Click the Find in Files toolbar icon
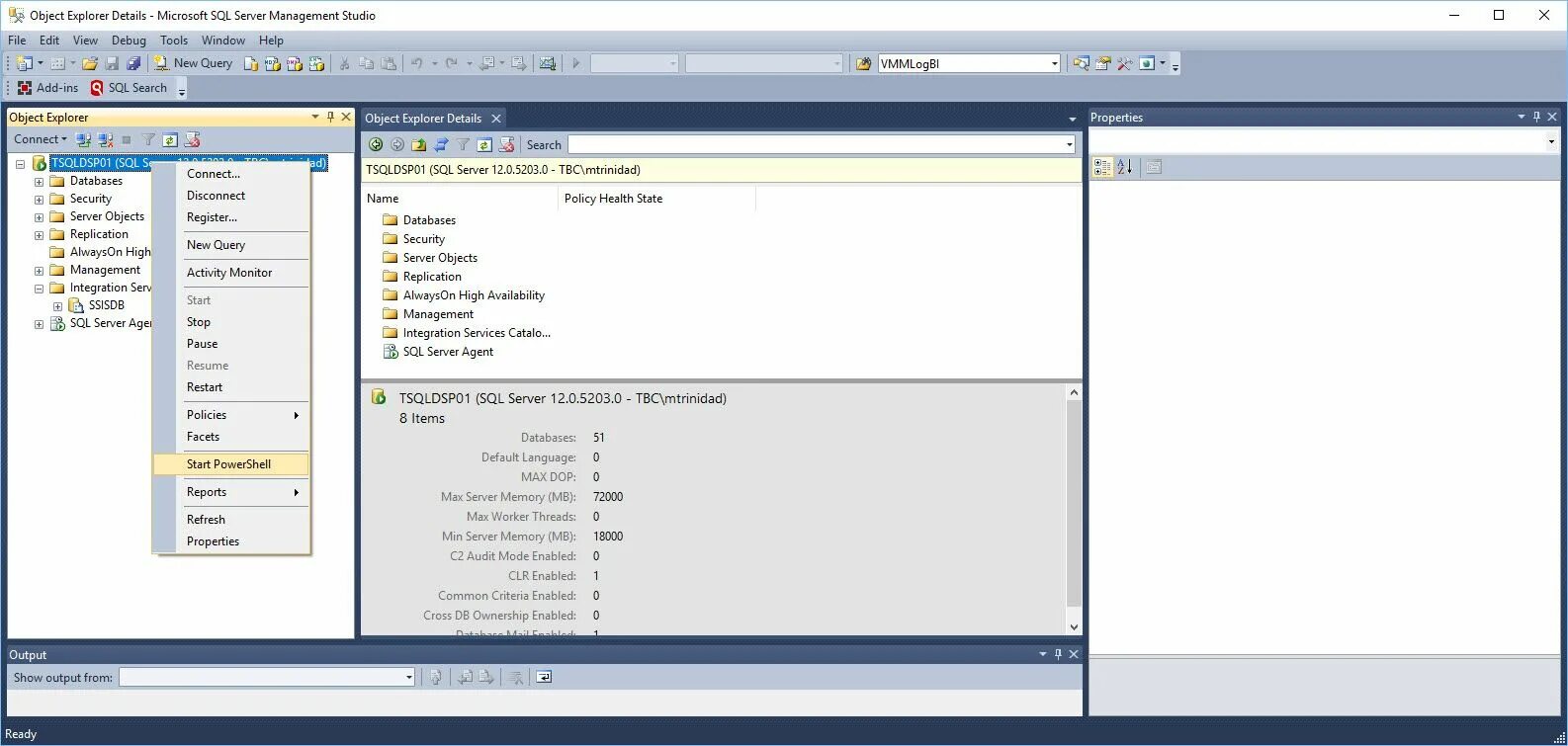Screen dimensions: 1568x746 (1082, 63)
